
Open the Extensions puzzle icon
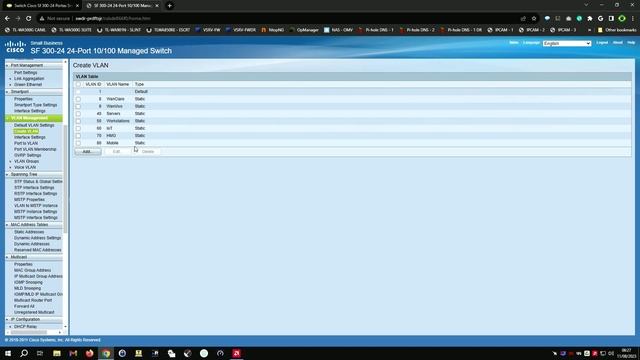(590, 18)
